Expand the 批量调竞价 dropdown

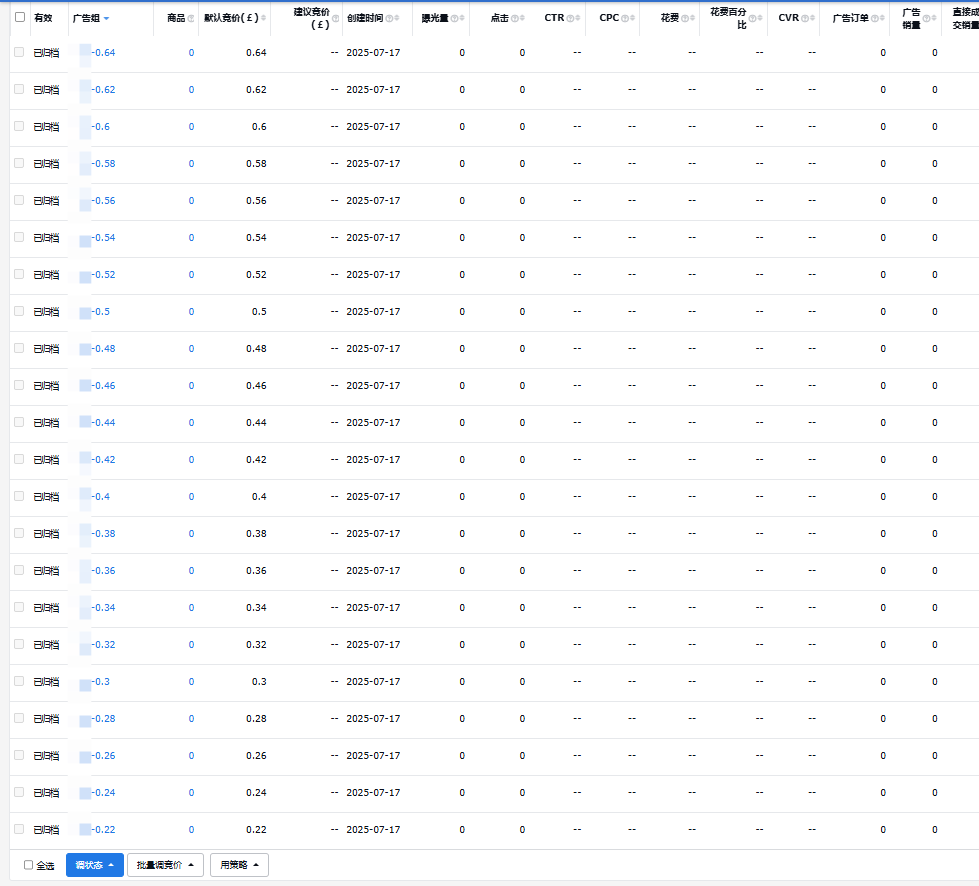[x=165, y=865]
